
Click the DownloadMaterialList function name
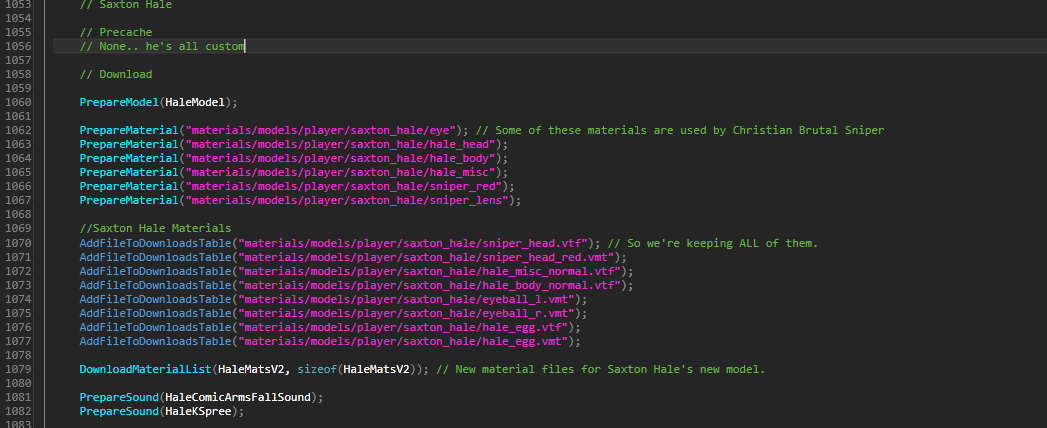click(x=146, y=370)
